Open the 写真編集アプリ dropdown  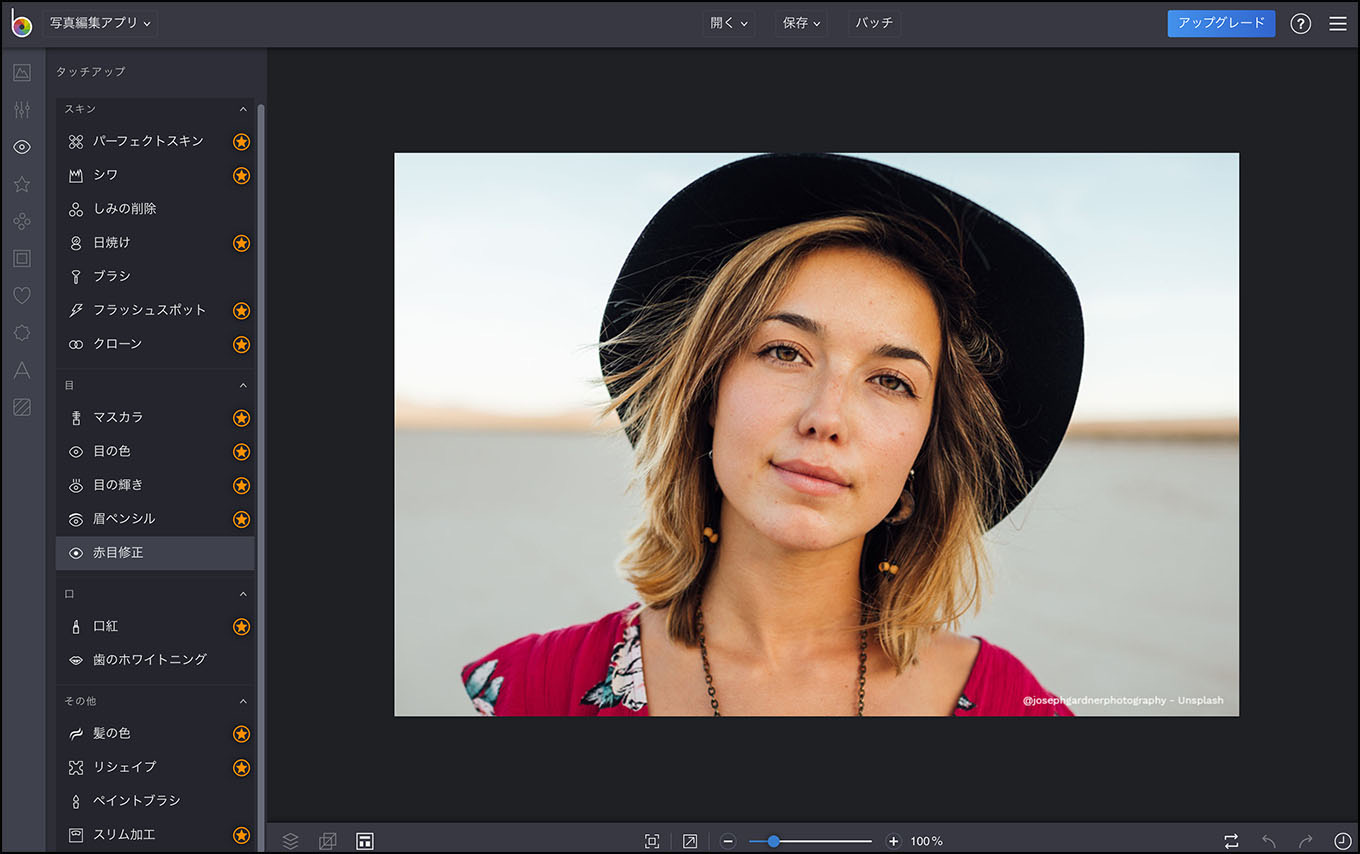point(100,23)
